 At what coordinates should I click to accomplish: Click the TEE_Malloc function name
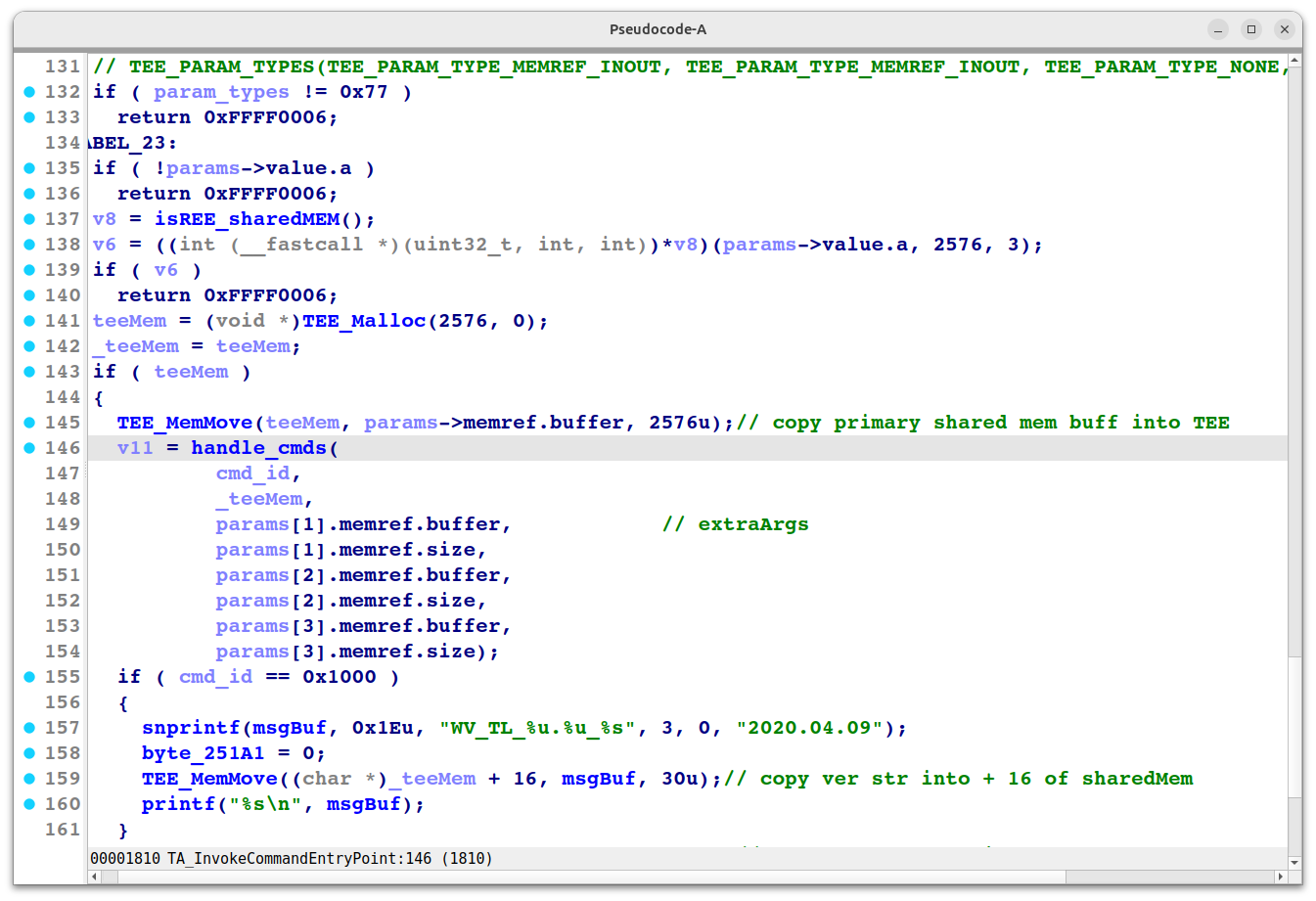click(x=363, y=320)
